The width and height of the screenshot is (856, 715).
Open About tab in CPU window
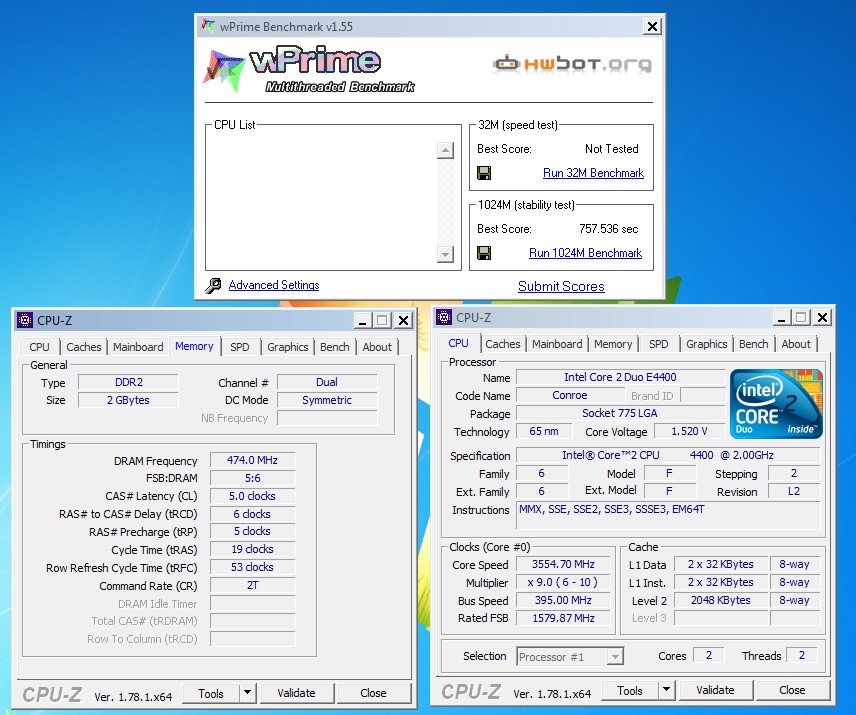(x=795, y=344)
